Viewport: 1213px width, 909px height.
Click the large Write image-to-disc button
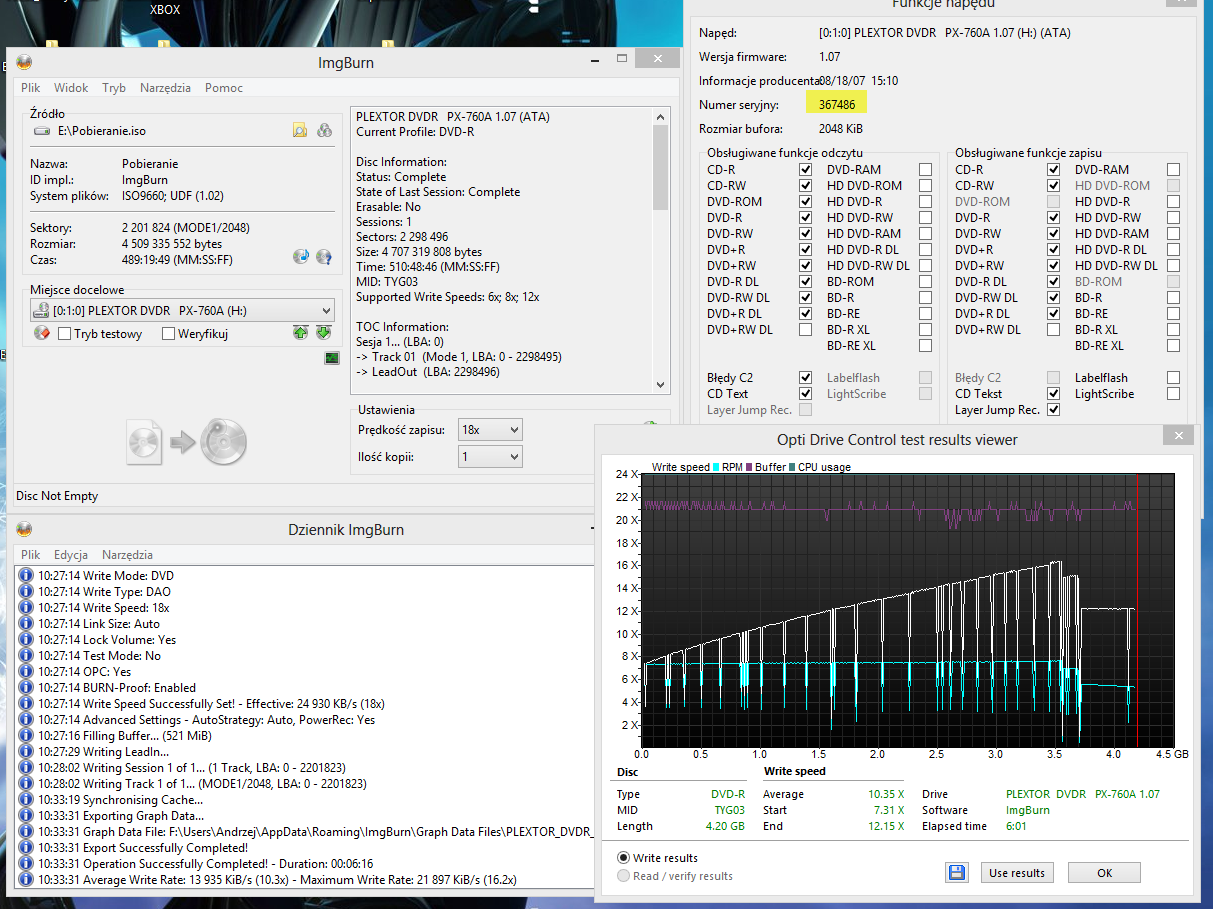click(187, 442)
